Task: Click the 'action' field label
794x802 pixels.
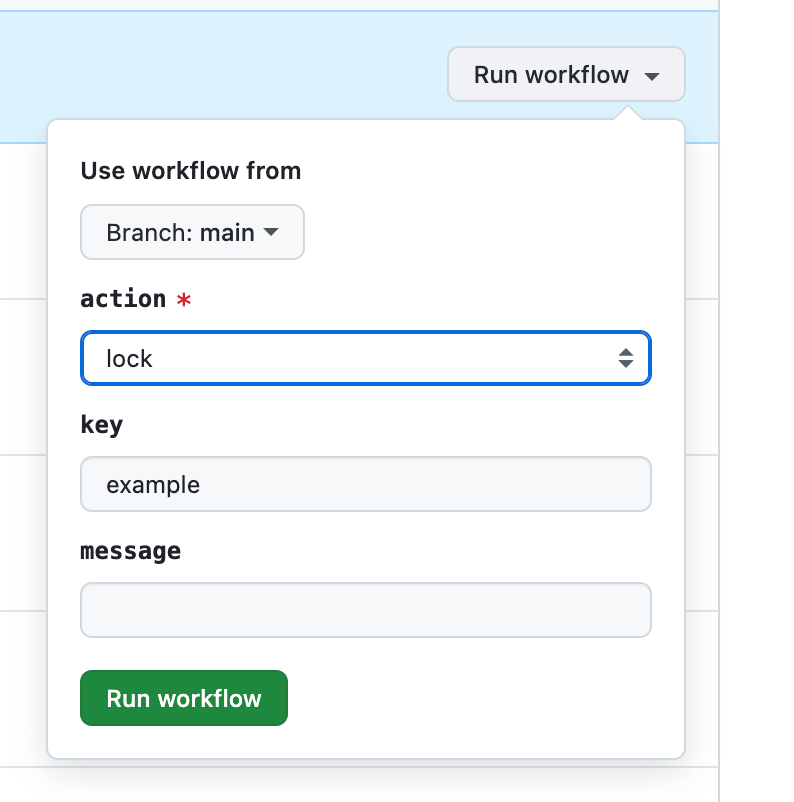Action: point(123,299)
